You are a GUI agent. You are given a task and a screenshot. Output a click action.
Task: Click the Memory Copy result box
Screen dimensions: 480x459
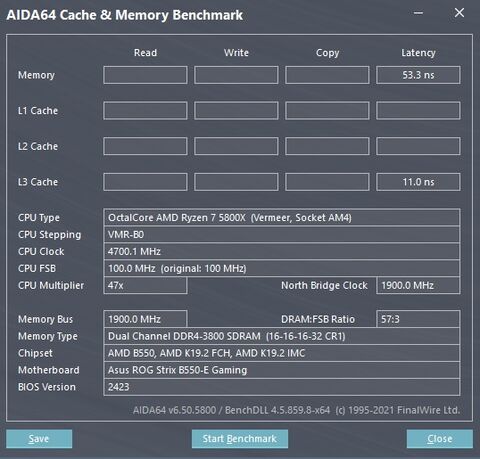327,75
